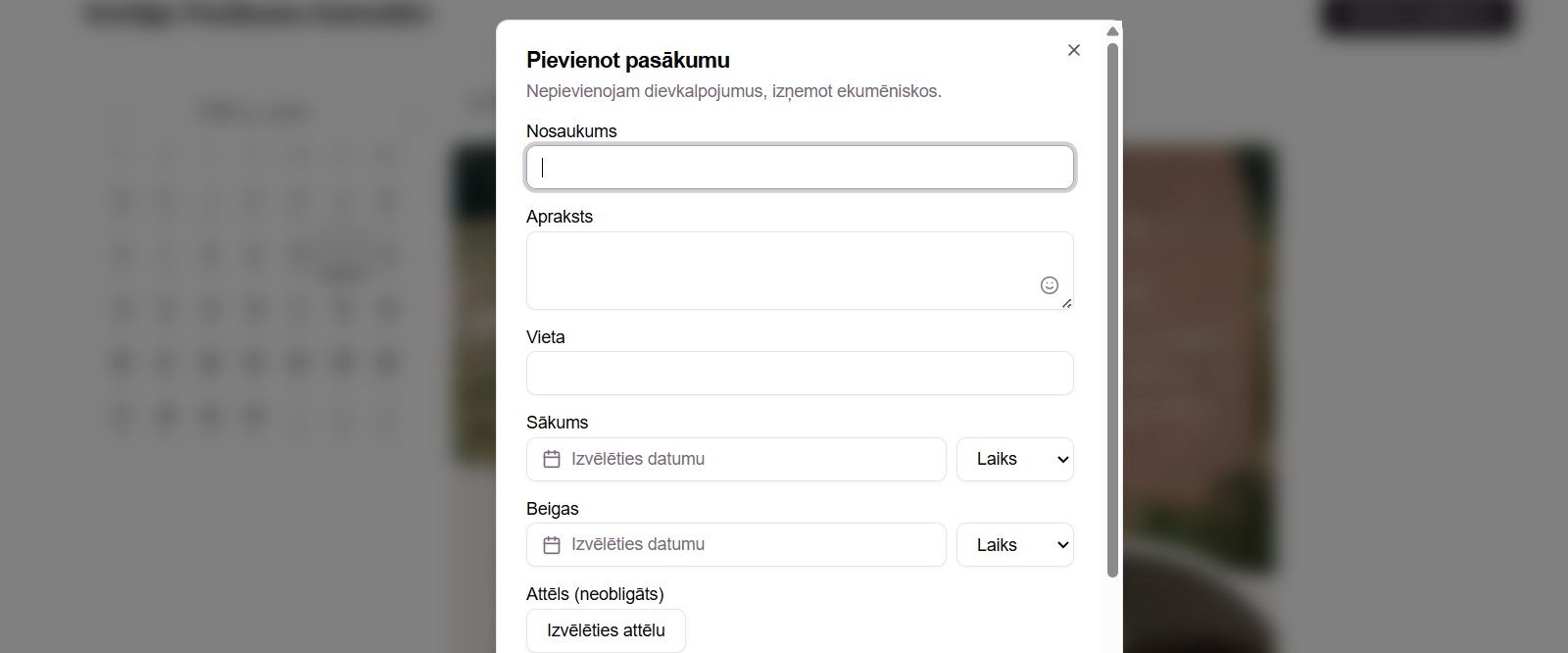This screenshot has height=653, width=1568.
Task: Click calendar icon in Beigas date field
Action: [552, 545]
